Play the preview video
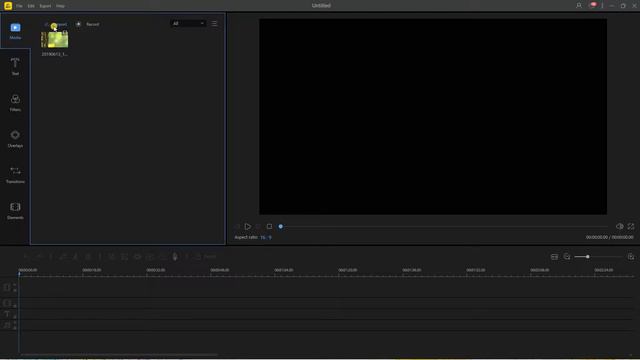Screen dimensions: 640x360 click(x=248, y=226)
